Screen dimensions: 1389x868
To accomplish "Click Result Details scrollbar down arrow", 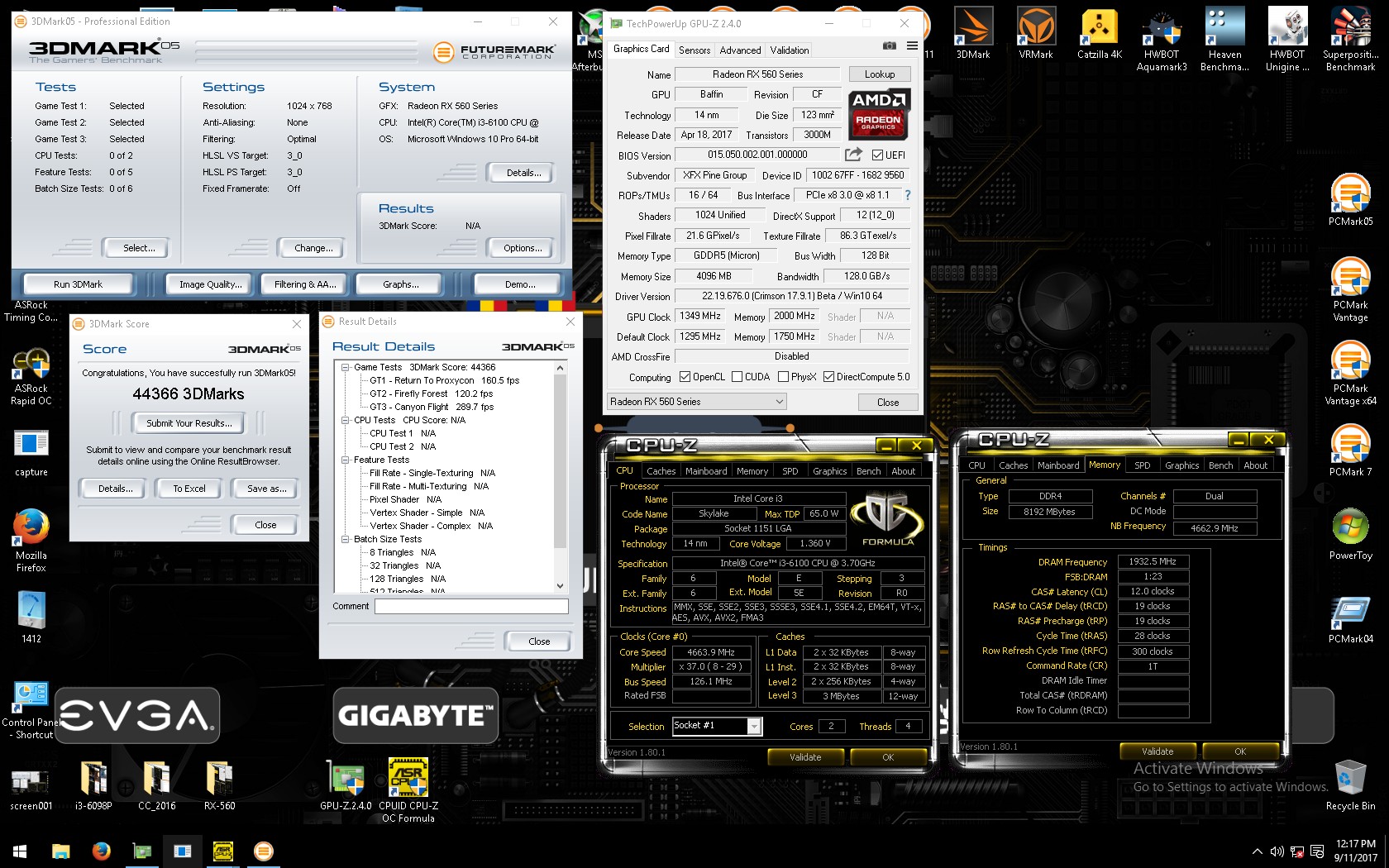I will tap(560, 586).
